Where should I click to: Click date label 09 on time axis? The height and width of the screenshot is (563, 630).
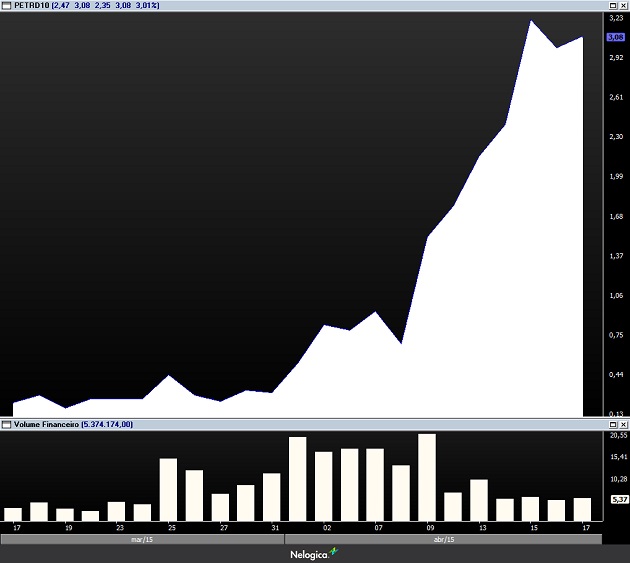coord(430,527)
